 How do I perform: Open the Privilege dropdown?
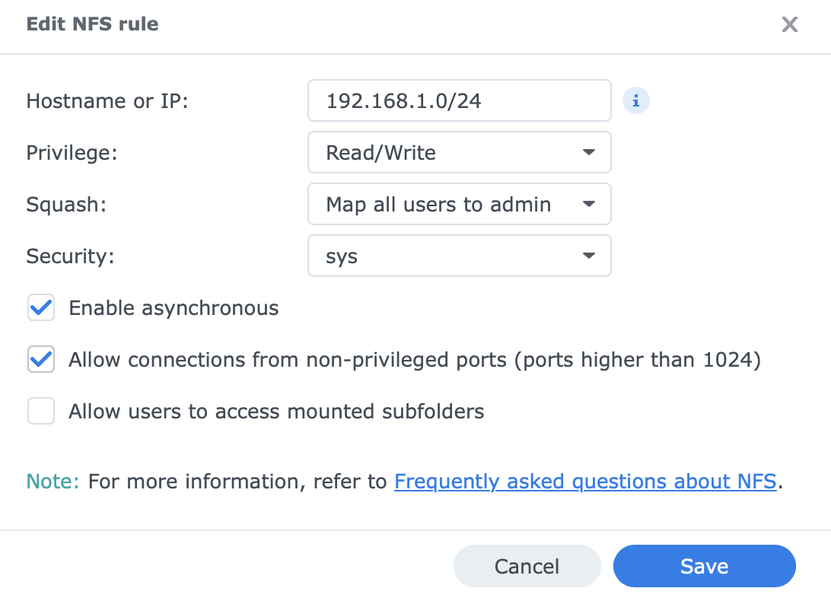point(459,153)
